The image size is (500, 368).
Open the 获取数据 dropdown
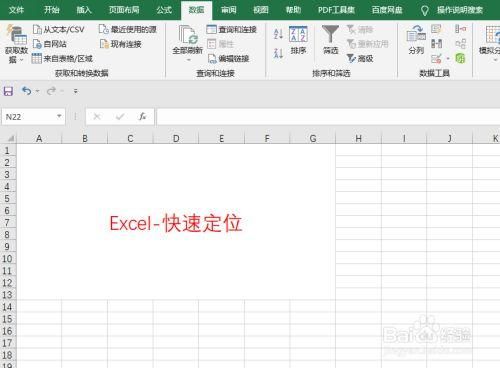coord(16,44)
